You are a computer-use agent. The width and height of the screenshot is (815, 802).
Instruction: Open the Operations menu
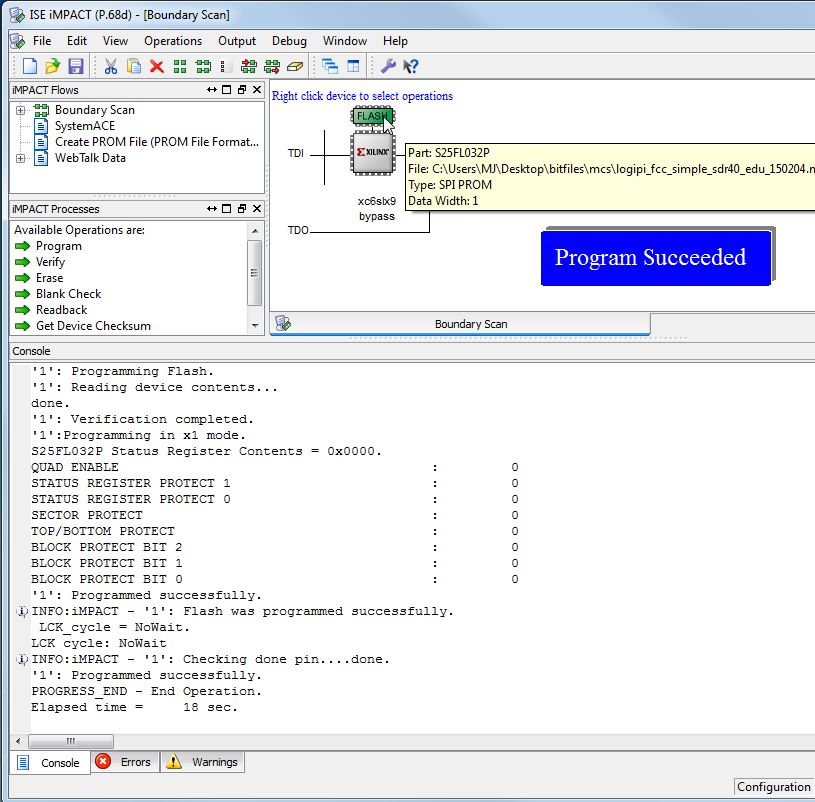172,41
